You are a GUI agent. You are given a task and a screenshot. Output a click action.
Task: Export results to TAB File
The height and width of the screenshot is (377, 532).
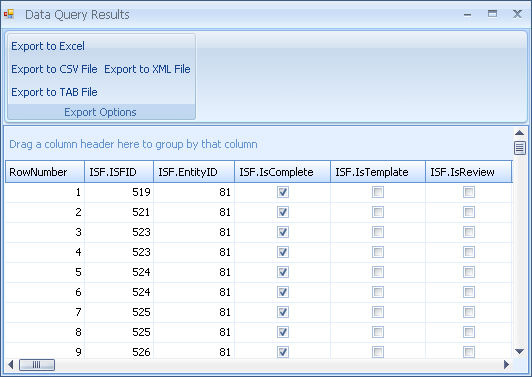coord(54,92)
